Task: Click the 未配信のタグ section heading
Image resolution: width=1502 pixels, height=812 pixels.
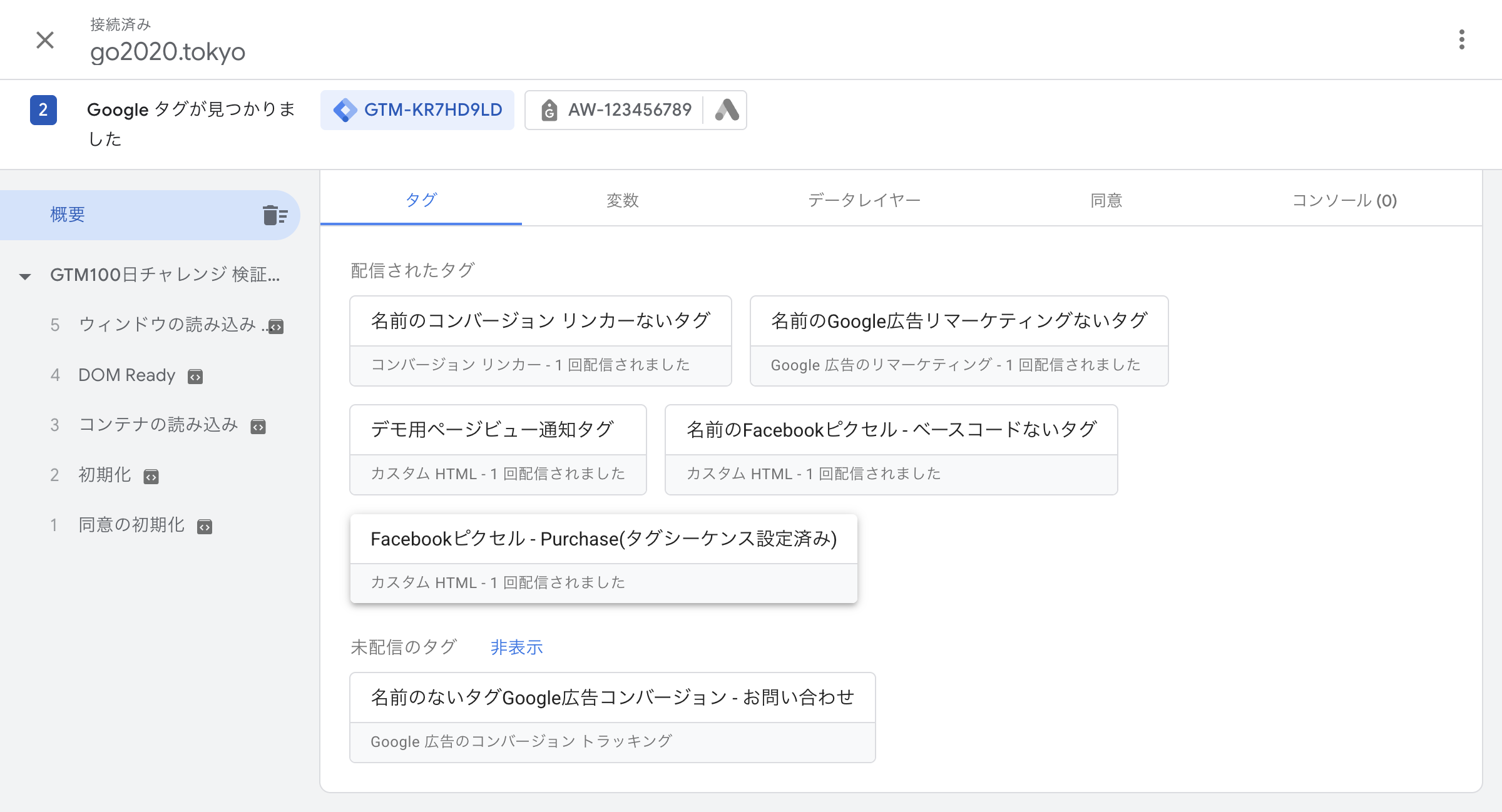Action: pos(404,647)
